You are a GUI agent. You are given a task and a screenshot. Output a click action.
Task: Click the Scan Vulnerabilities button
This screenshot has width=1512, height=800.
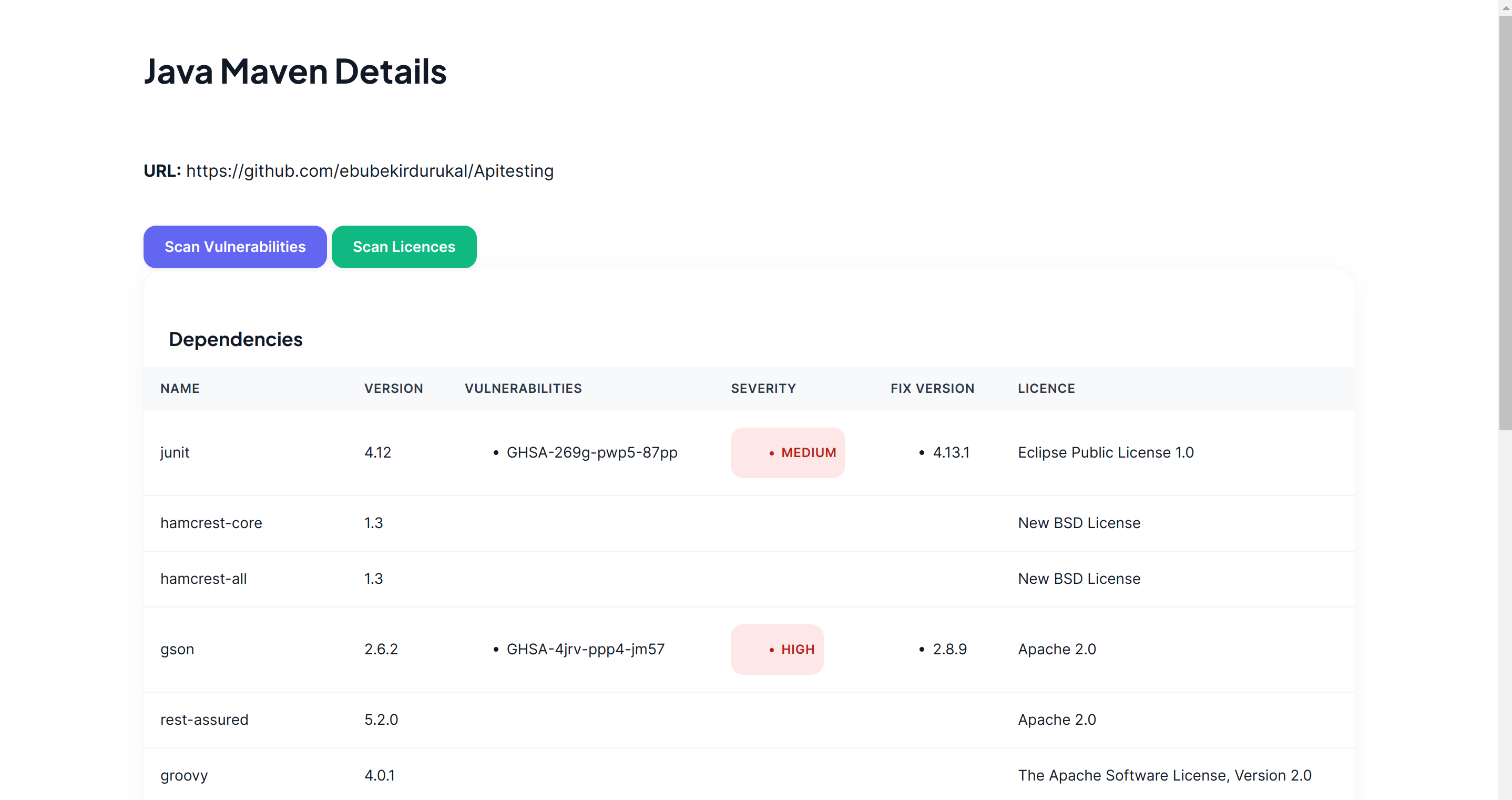[235, 247]
